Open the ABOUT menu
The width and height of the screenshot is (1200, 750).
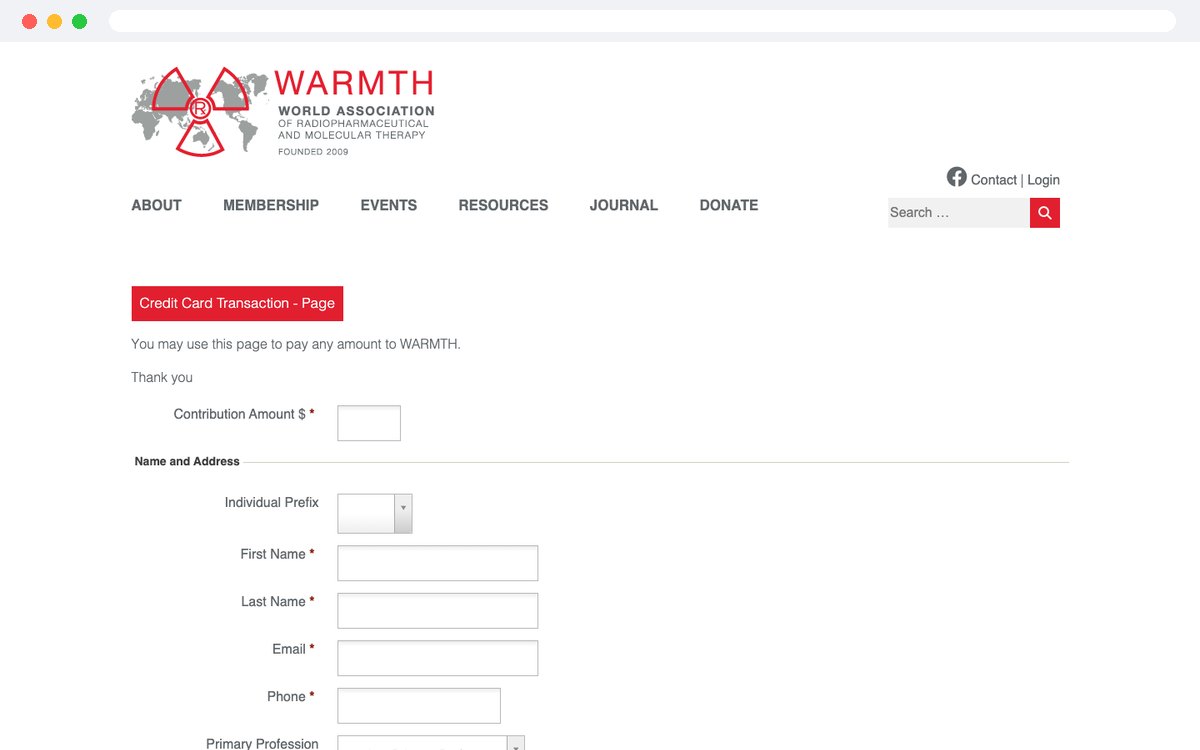157,205
